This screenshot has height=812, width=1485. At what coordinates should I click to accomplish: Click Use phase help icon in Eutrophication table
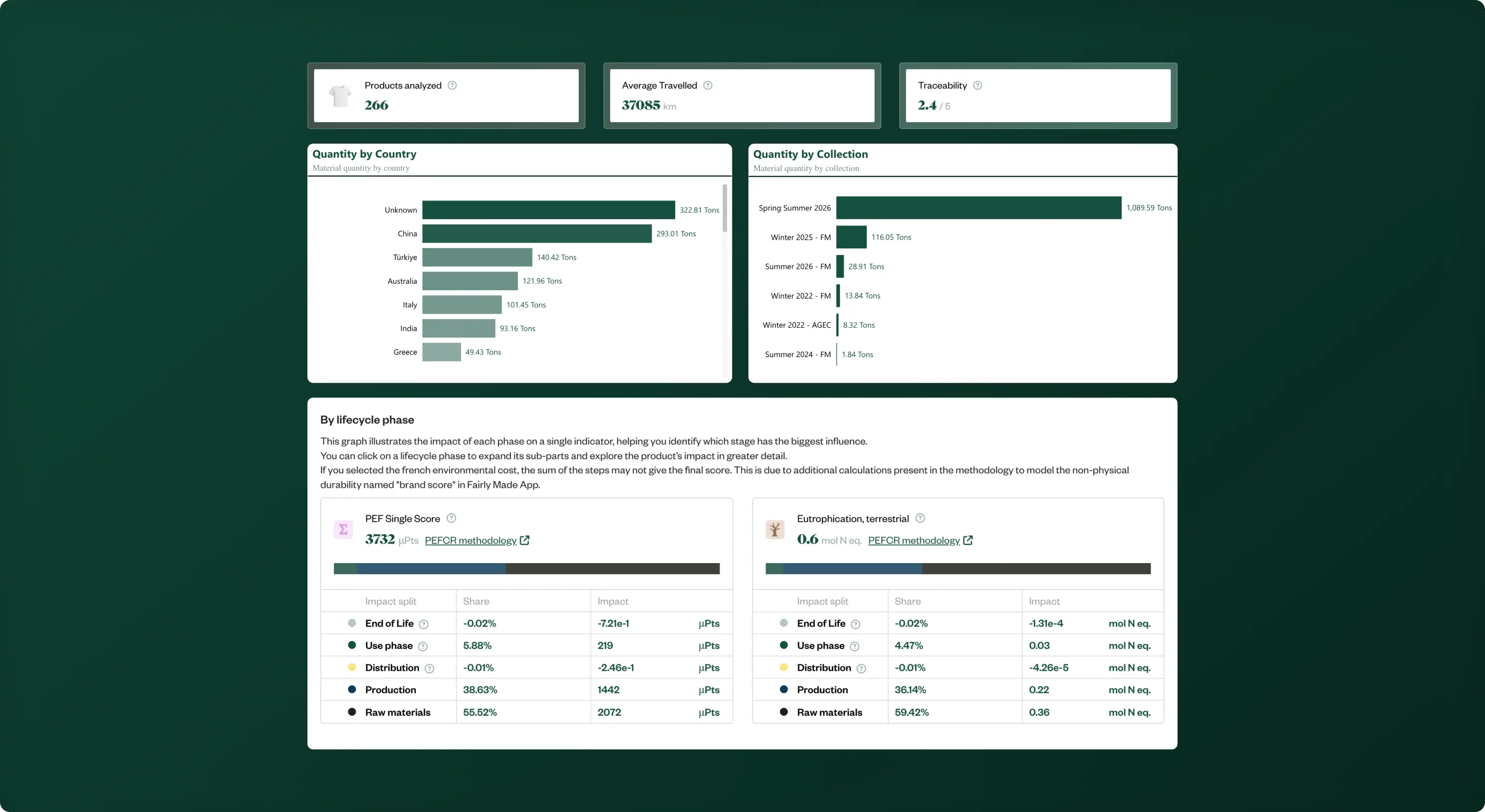tap(855, 646)
